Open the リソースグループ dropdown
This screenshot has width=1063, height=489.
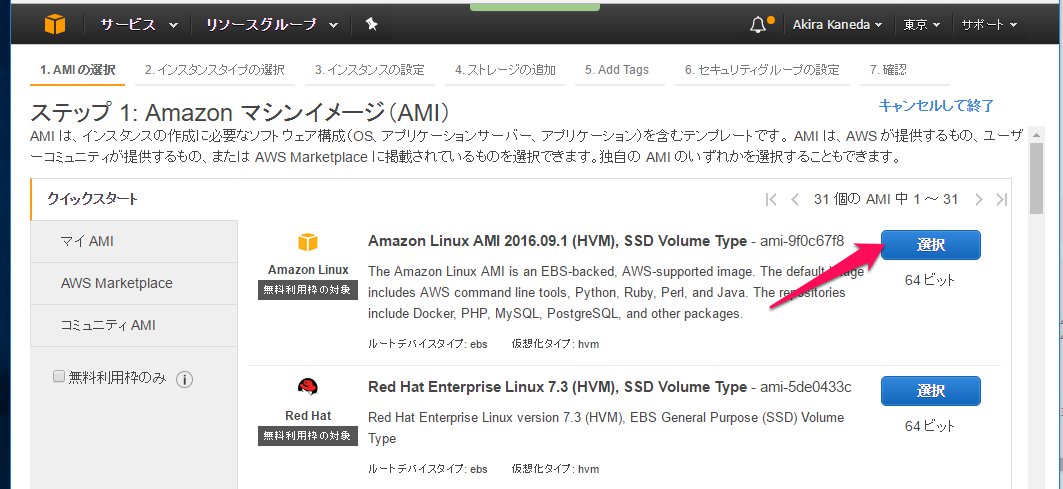click(x=271, y=23)
